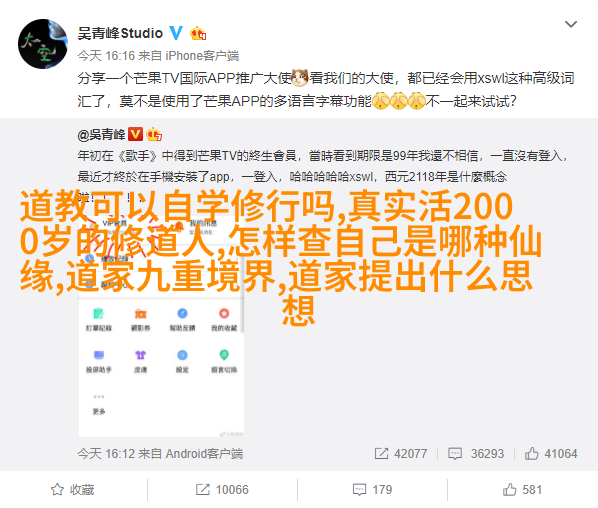Open the 吴青峰Studio username link
This screenshot has height=508, width=598.
(x=120, y=34)
